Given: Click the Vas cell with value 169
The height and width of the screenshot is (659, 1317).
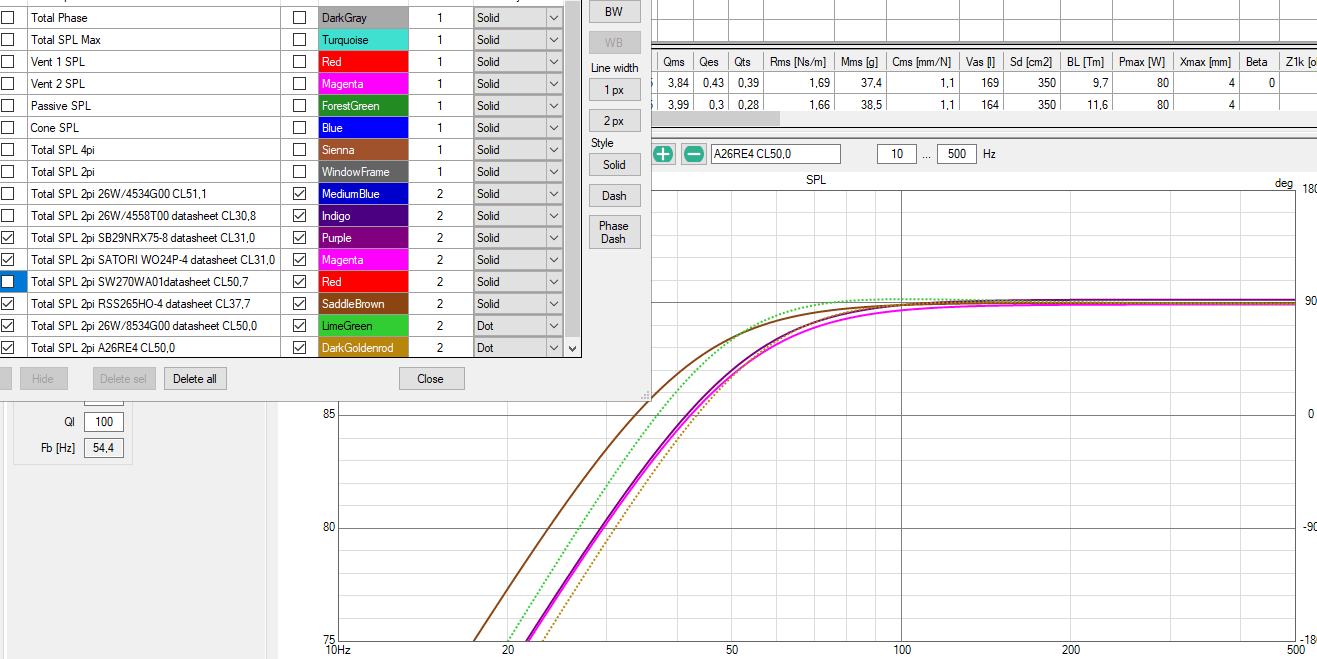Looking at the screenshot, I should (x=981, y=83).
